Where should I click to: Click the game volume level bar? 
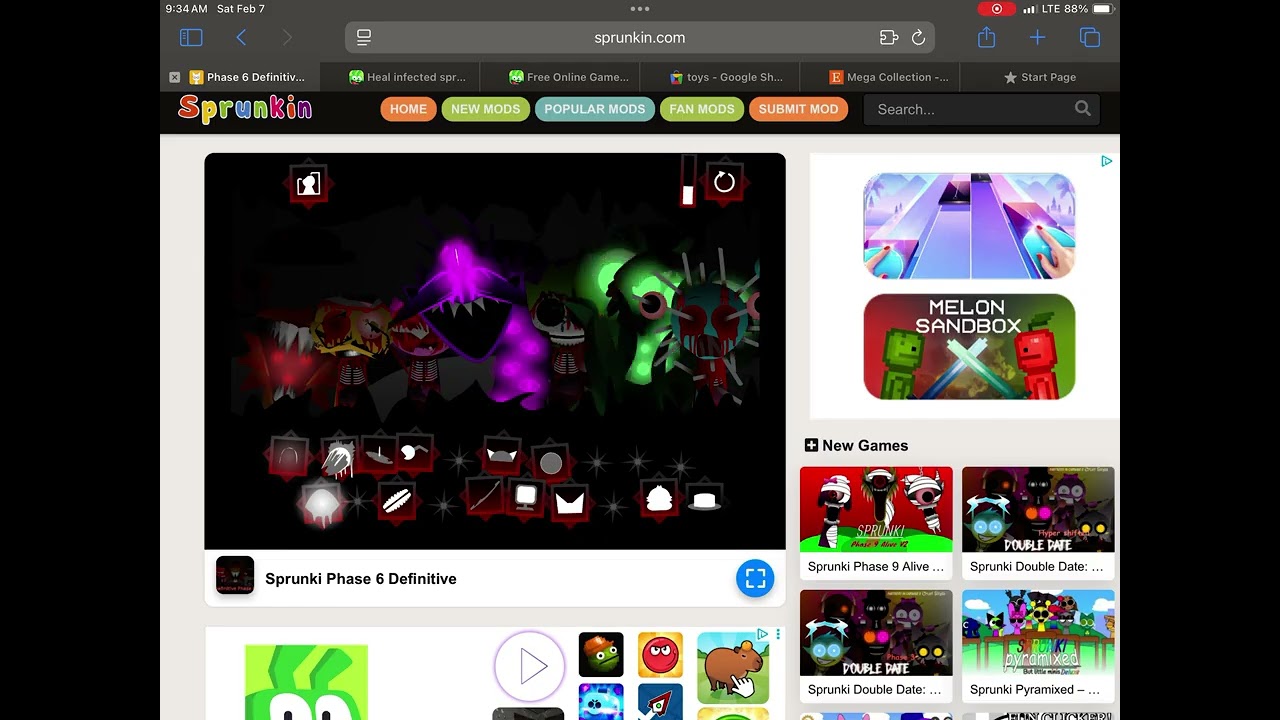click(688, 182)
